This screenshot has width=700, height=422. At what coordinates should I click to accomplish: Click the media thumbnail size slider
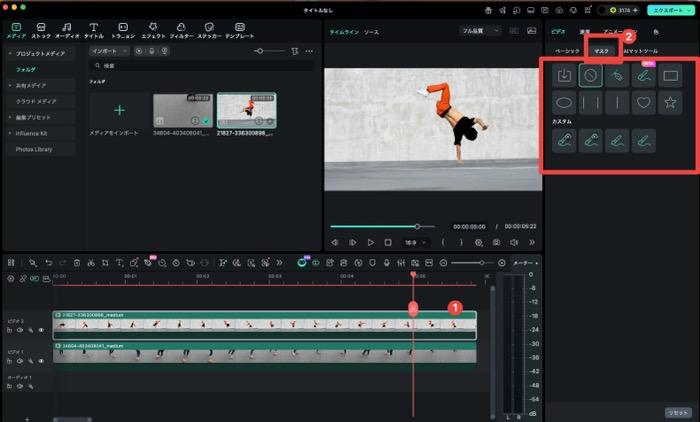point(269,51)
